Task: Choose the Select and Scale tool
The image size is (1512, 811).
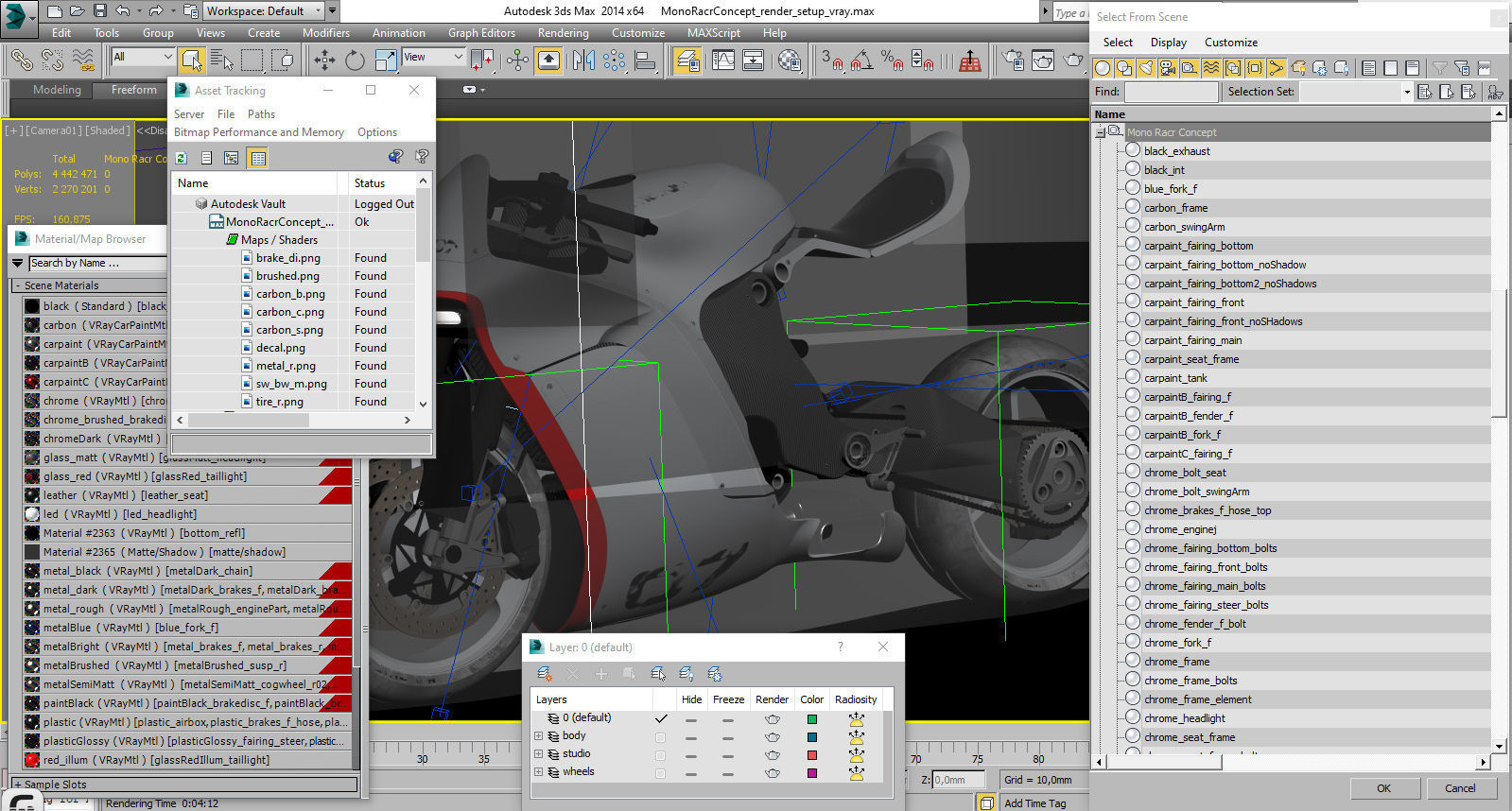Action: [386, 60]
